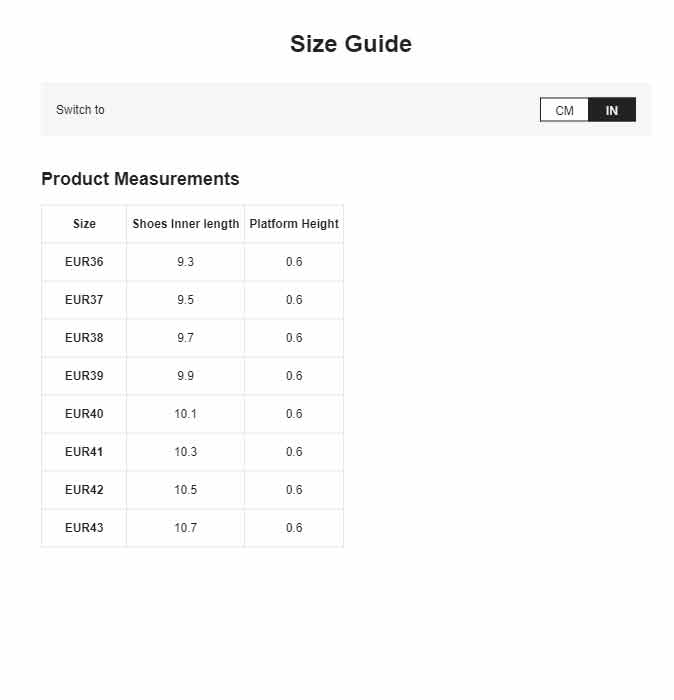Select the IN unit toggle
Viewport: 674px width, 700px height.
click(612, 110)
